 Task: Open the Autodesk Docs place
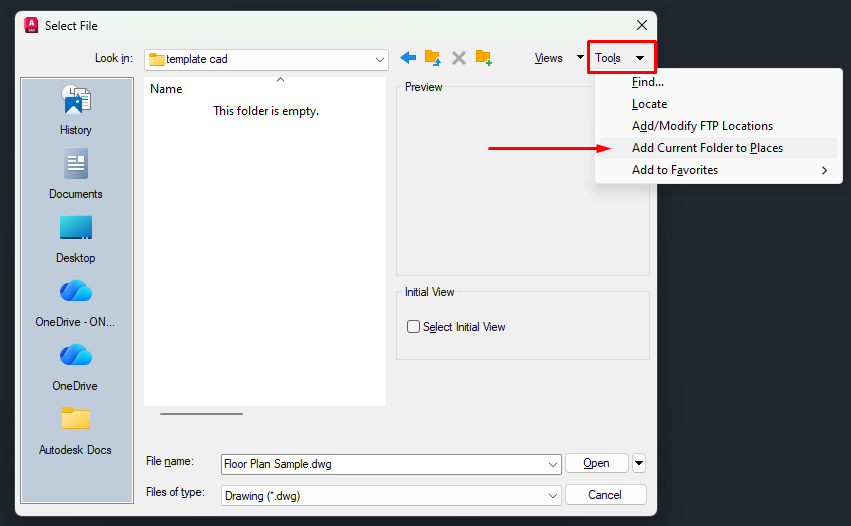pyautogui.click(x=75, y=431)
